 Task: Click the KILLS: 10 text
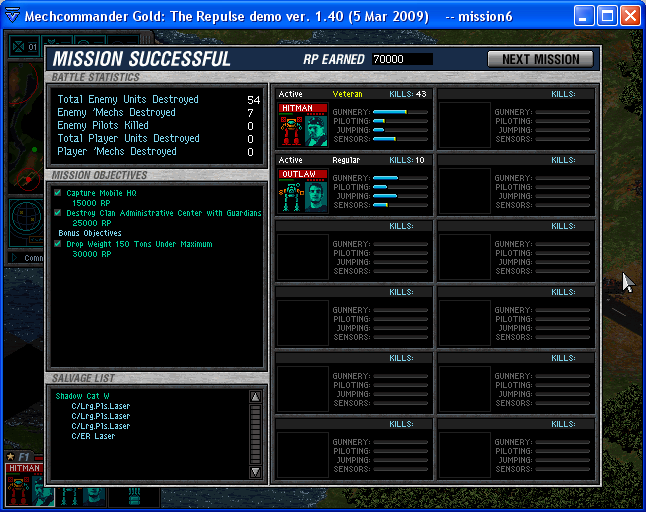[407, 160]
